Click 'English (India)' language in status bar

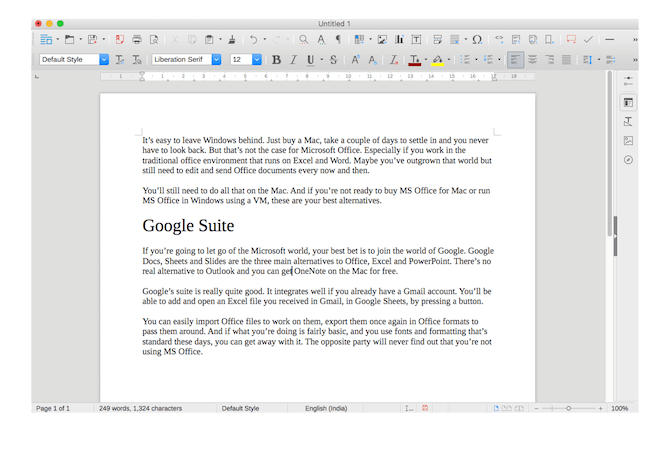pos(326,408)
